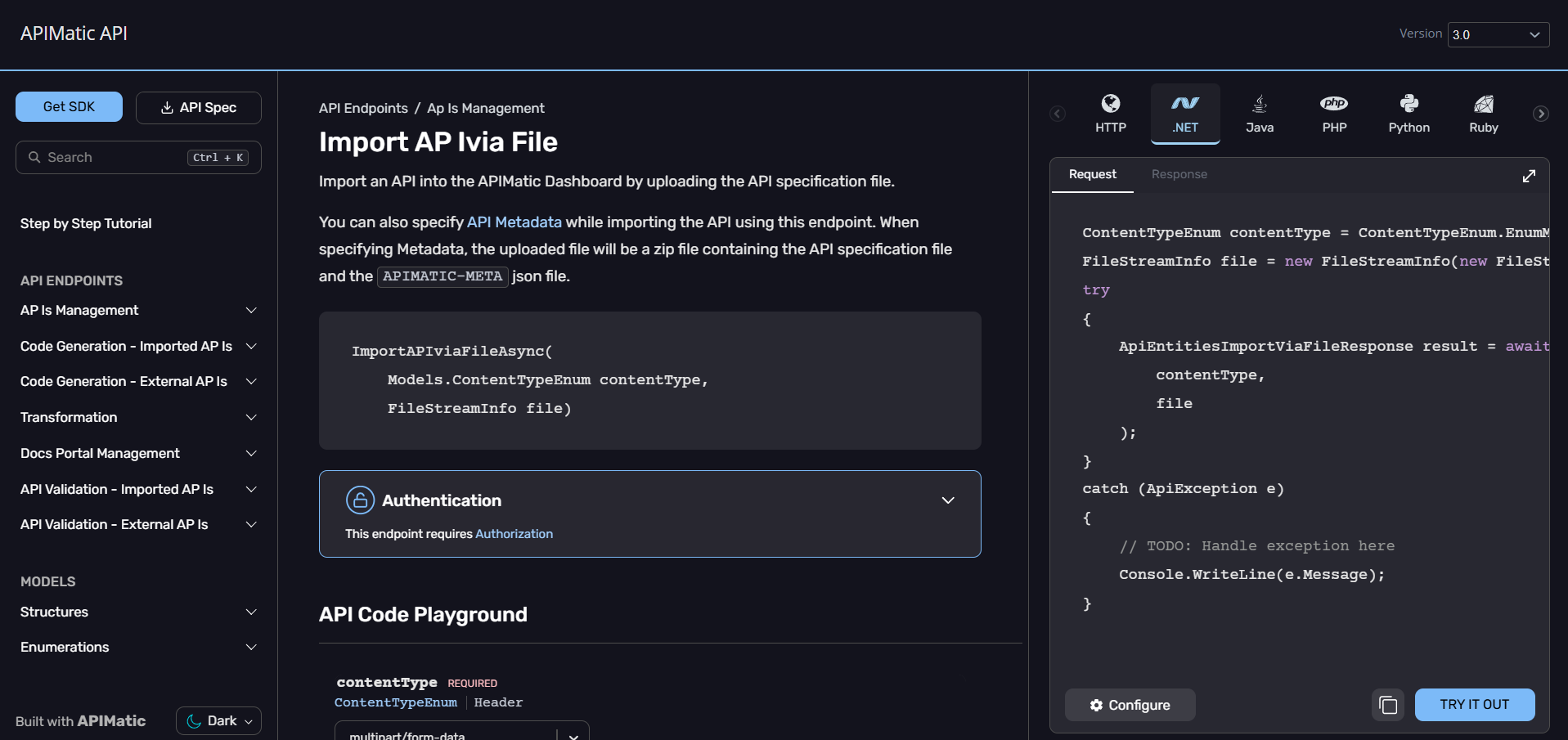Select the Ruby language icon

[x=1483, y=114]
